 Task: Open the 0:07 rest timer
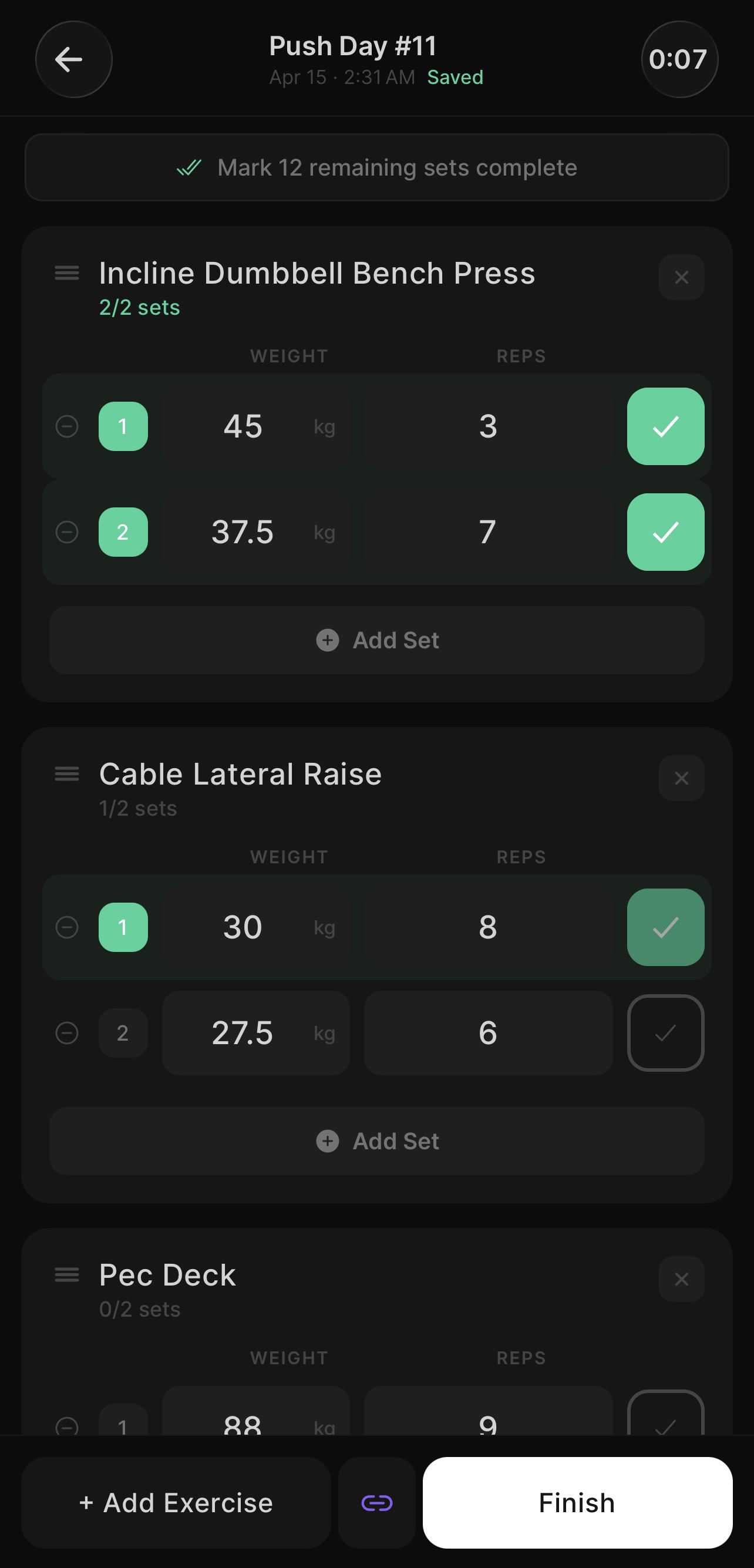[678, 60]
